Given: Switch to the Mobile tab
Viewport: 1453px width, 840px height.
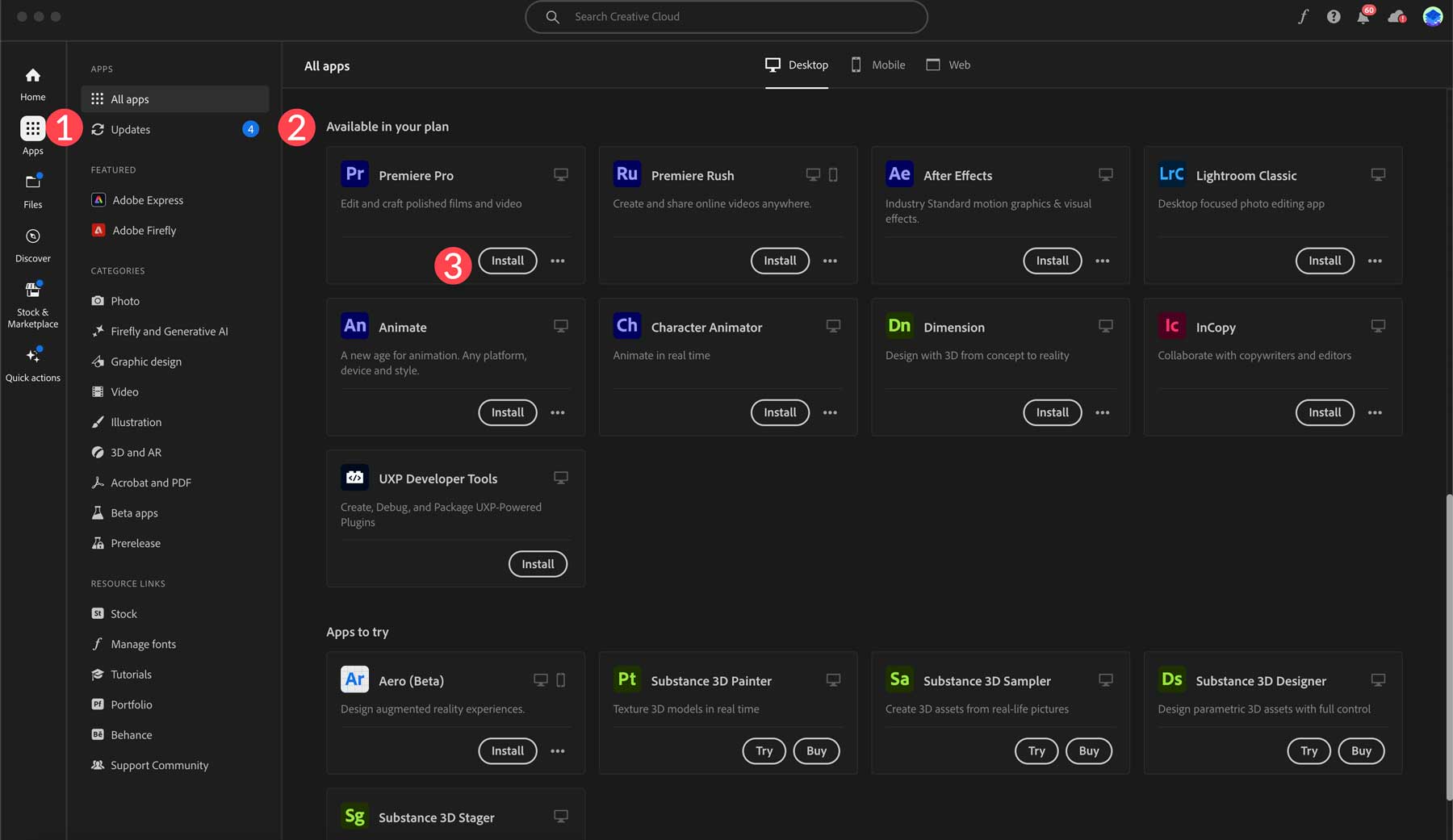Looking at the screenshot, I should click(878, 65).
